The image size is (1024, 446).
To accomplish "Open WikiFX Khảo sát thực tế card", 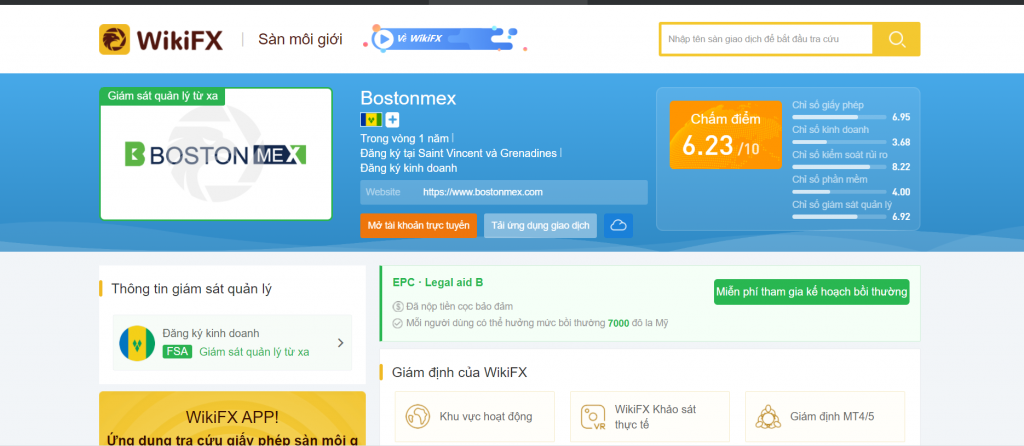I will point(650,416).
